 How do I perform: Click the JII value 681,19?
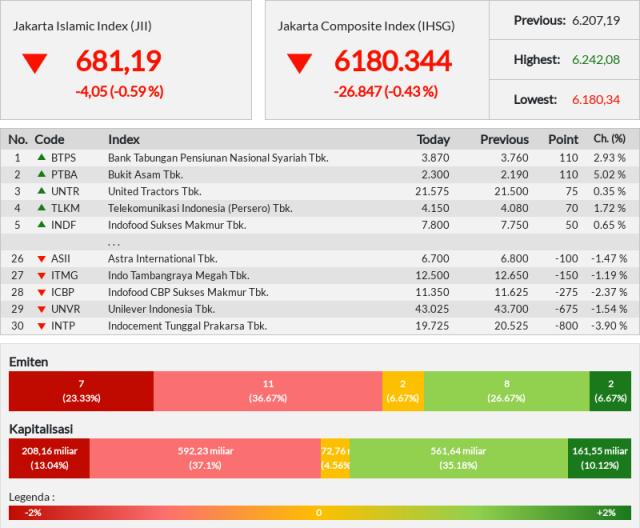[119, 61]
